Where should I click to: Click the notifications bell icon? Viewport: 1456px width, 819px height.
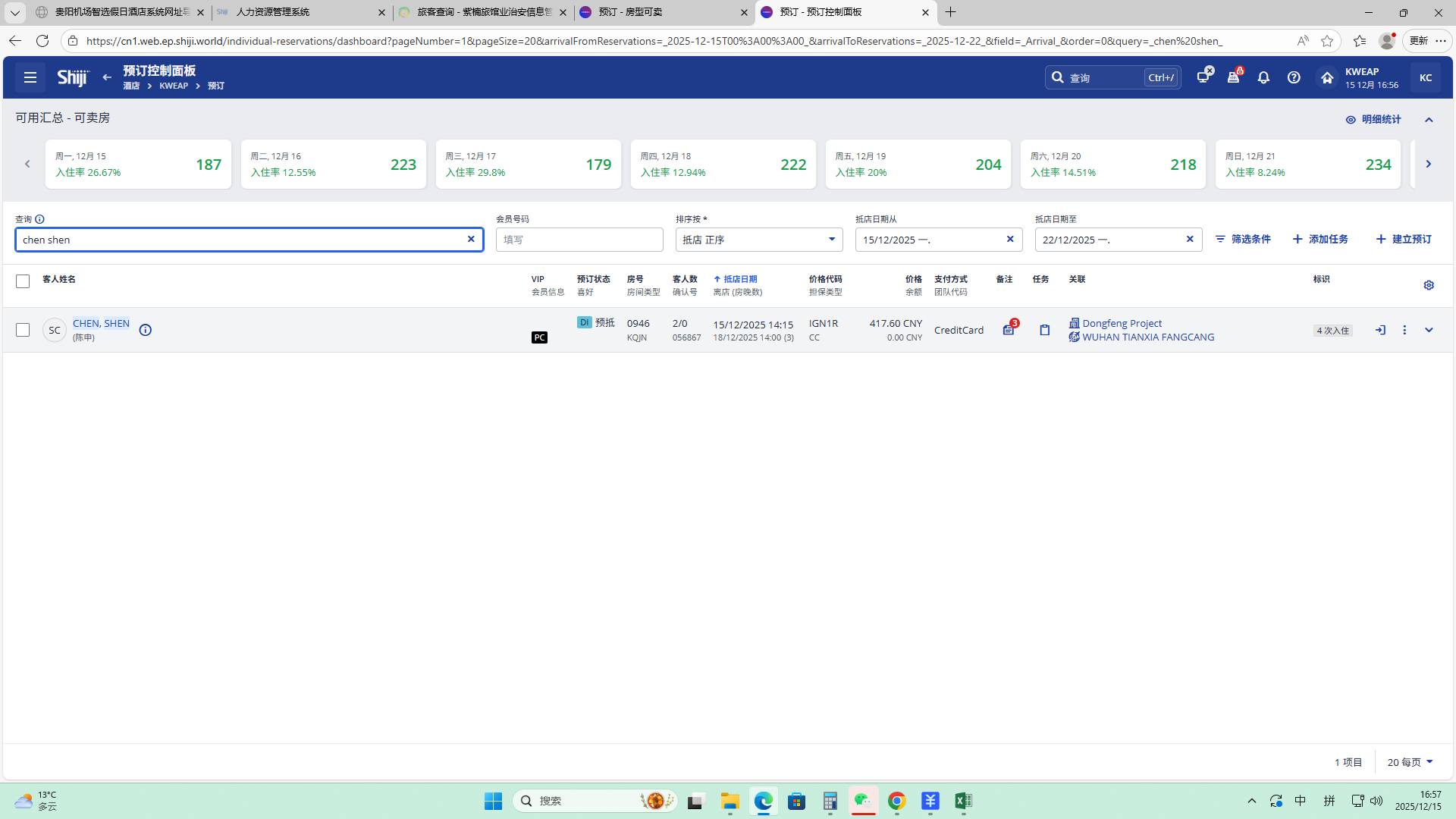(1263, 77)
